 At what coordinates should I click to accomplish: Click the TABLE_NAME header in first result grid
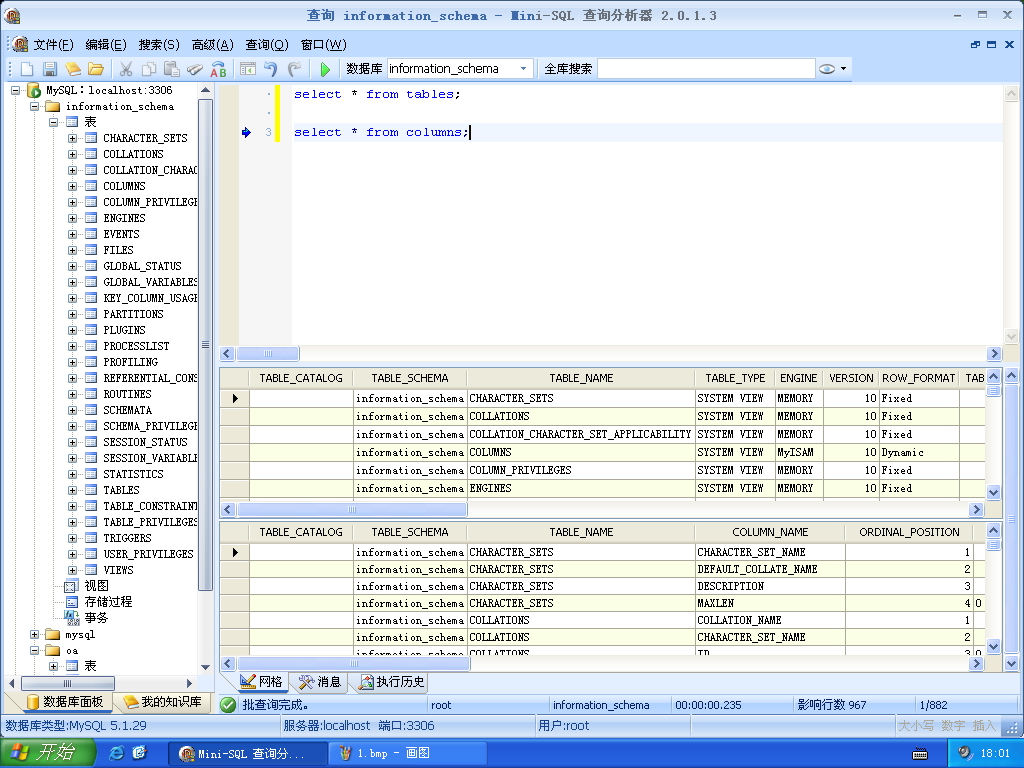point(581,378)
